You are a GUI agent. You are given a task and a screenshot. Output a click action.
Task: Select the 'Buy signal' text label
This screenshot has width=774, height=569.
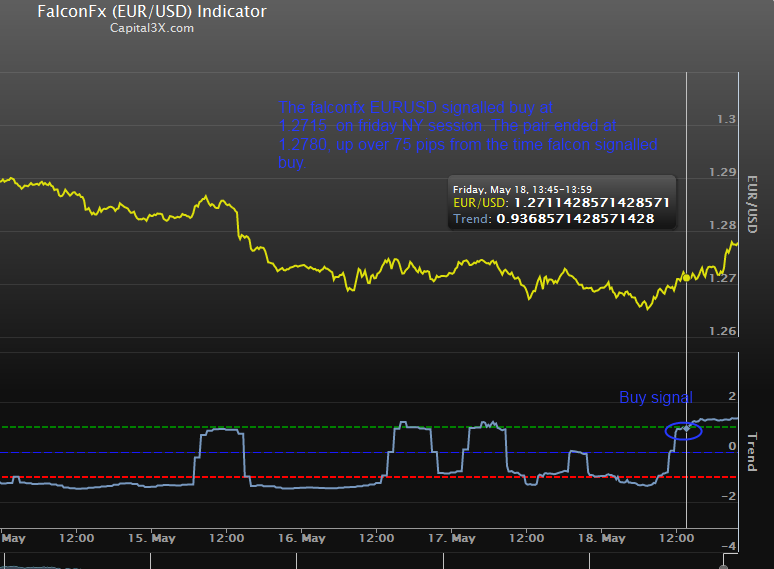coord(655,398)
